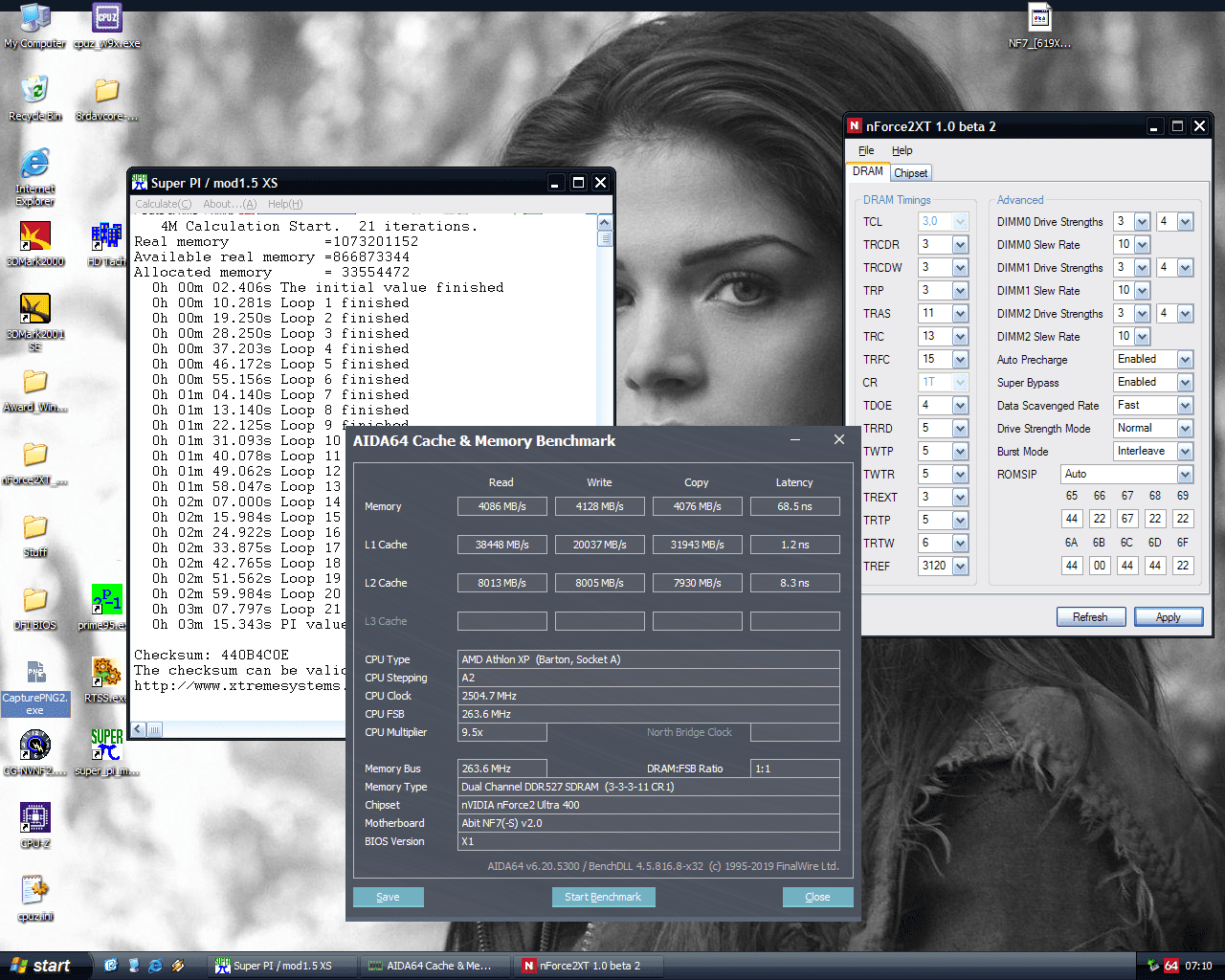Open the Data Scavenged Rate dropdown
This screenshot has width=1225, height=980.
pos(1185,406)
